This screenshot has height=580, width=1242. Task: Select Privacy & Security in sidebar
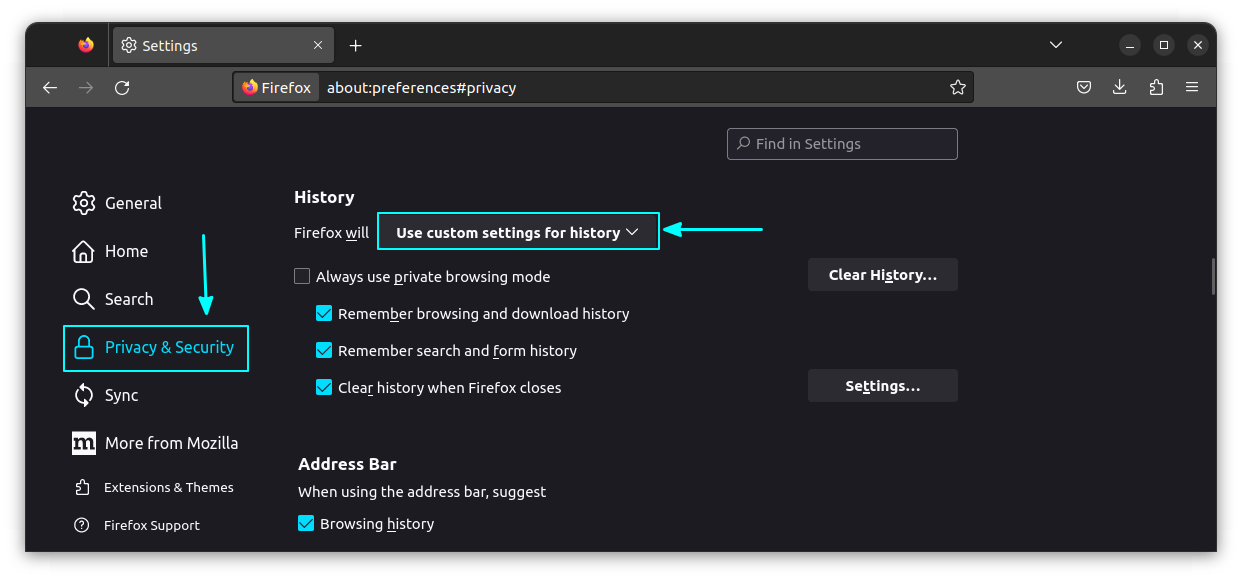point(156,348)
